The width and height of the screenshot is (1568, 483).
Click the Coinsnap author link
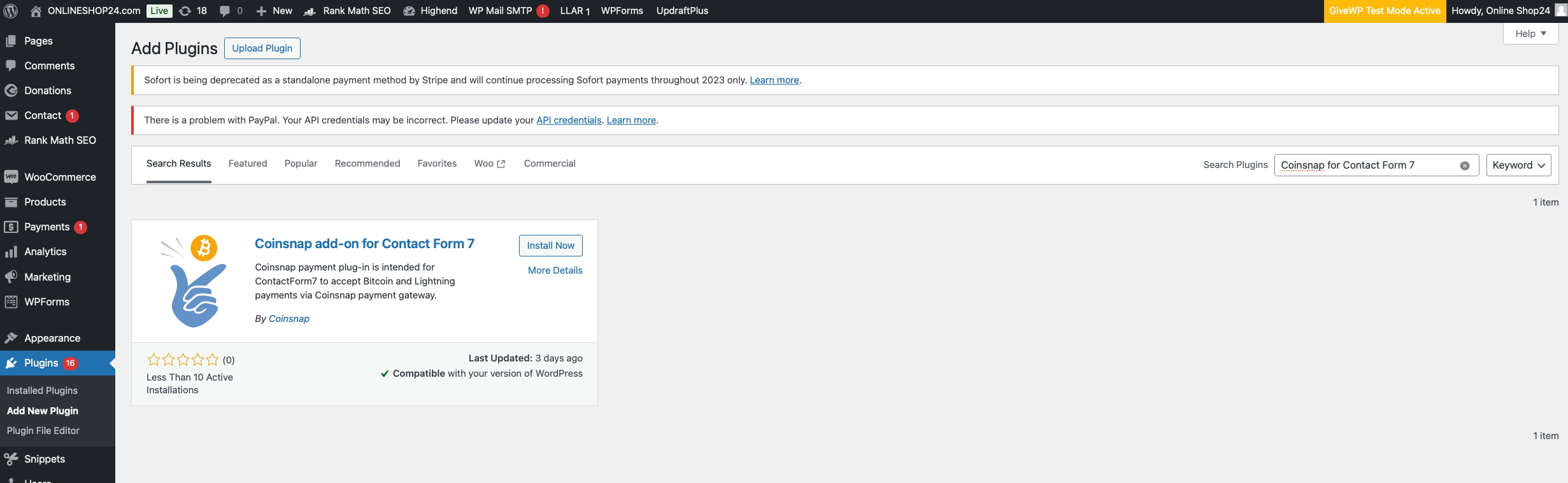tap(289, 319)
